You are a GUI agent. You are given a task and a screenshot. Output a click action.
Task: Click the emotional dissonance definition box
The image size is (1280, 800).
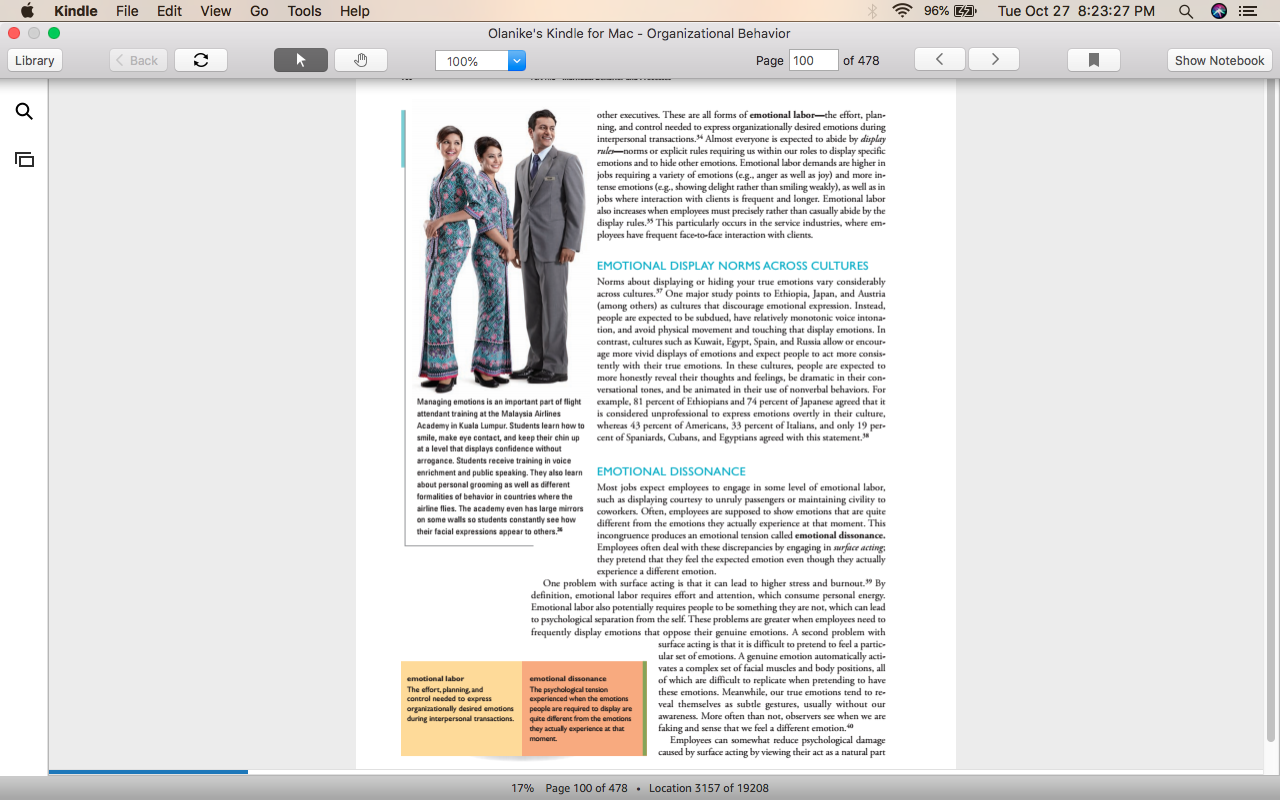click(x=583, y=708)
